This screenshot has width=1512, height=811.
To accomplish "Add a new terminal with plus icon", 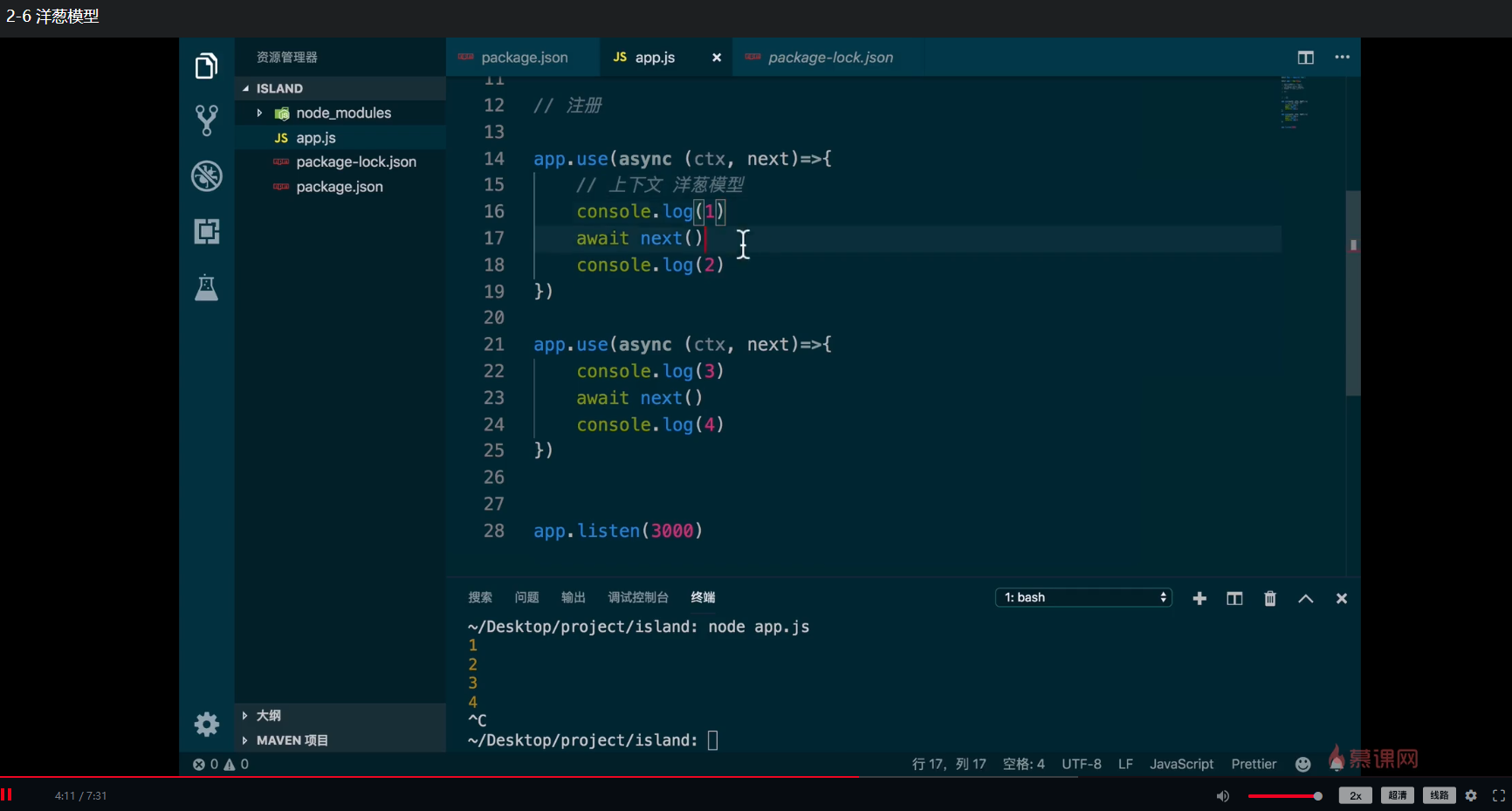I will [x=1199, y=598].
